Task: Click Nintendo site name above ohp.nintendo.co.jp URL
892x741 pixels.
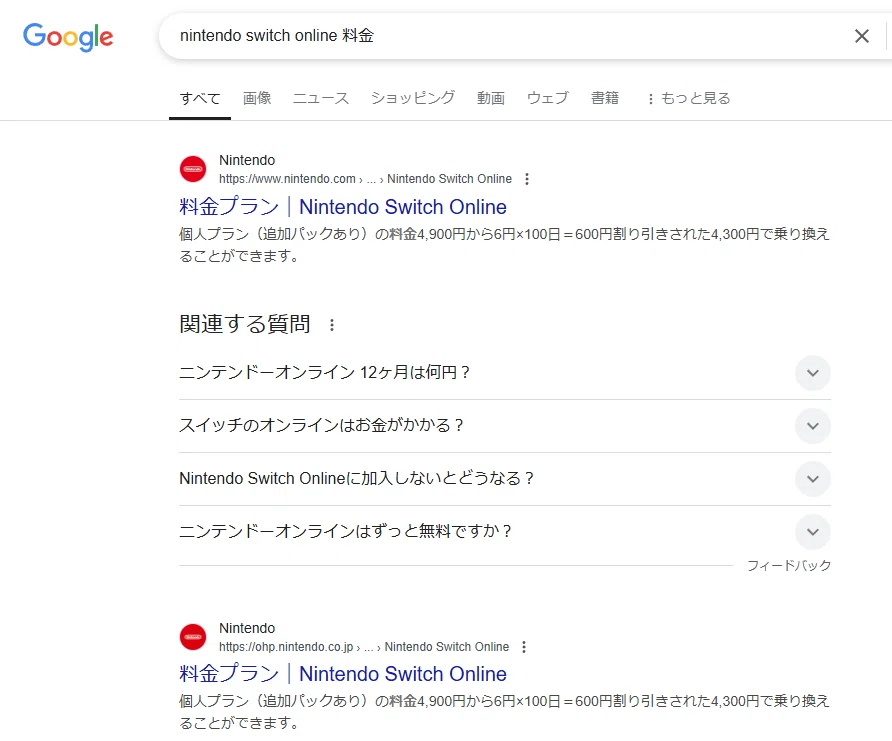Action: (x=247, y=628)
